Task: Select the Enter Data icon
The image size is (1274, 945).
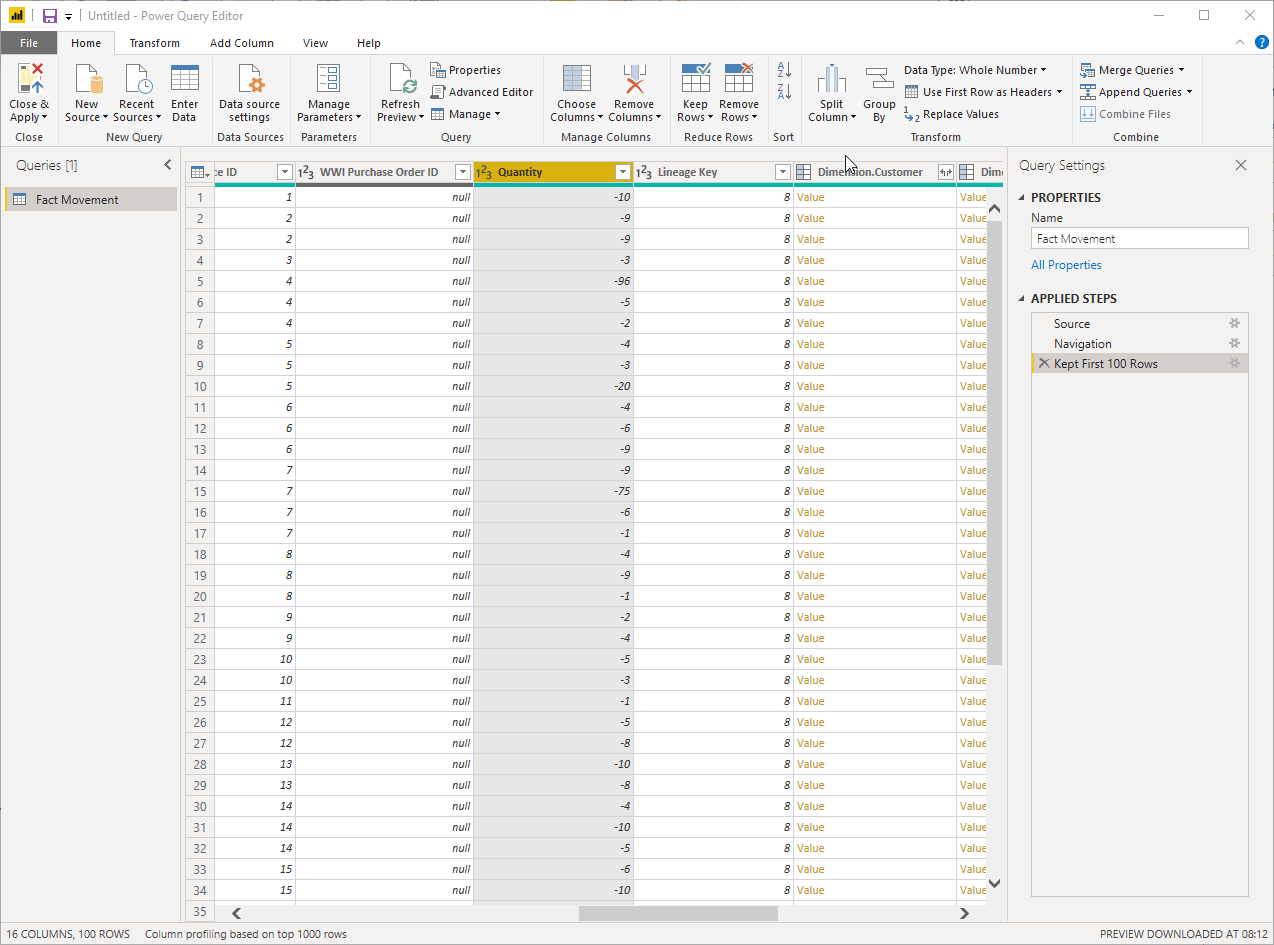Action: (184, 92)
